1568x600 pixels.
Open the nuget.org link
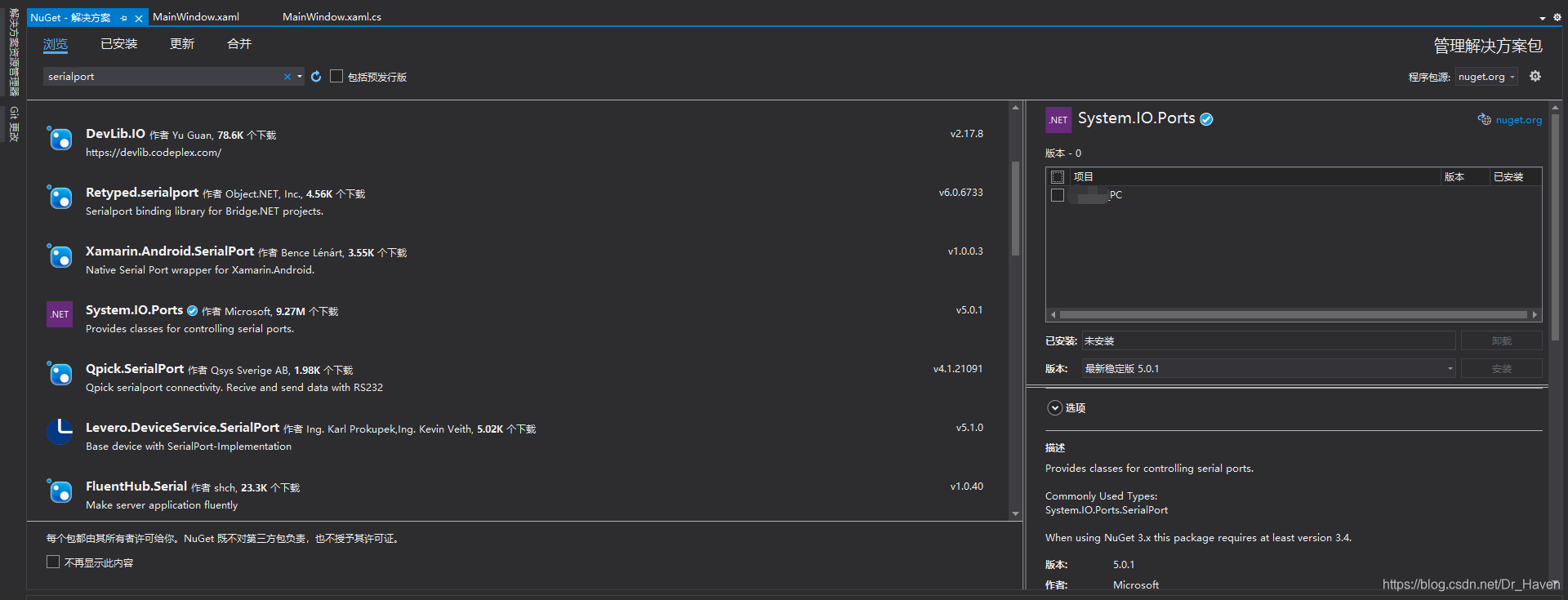(1519, 120)
